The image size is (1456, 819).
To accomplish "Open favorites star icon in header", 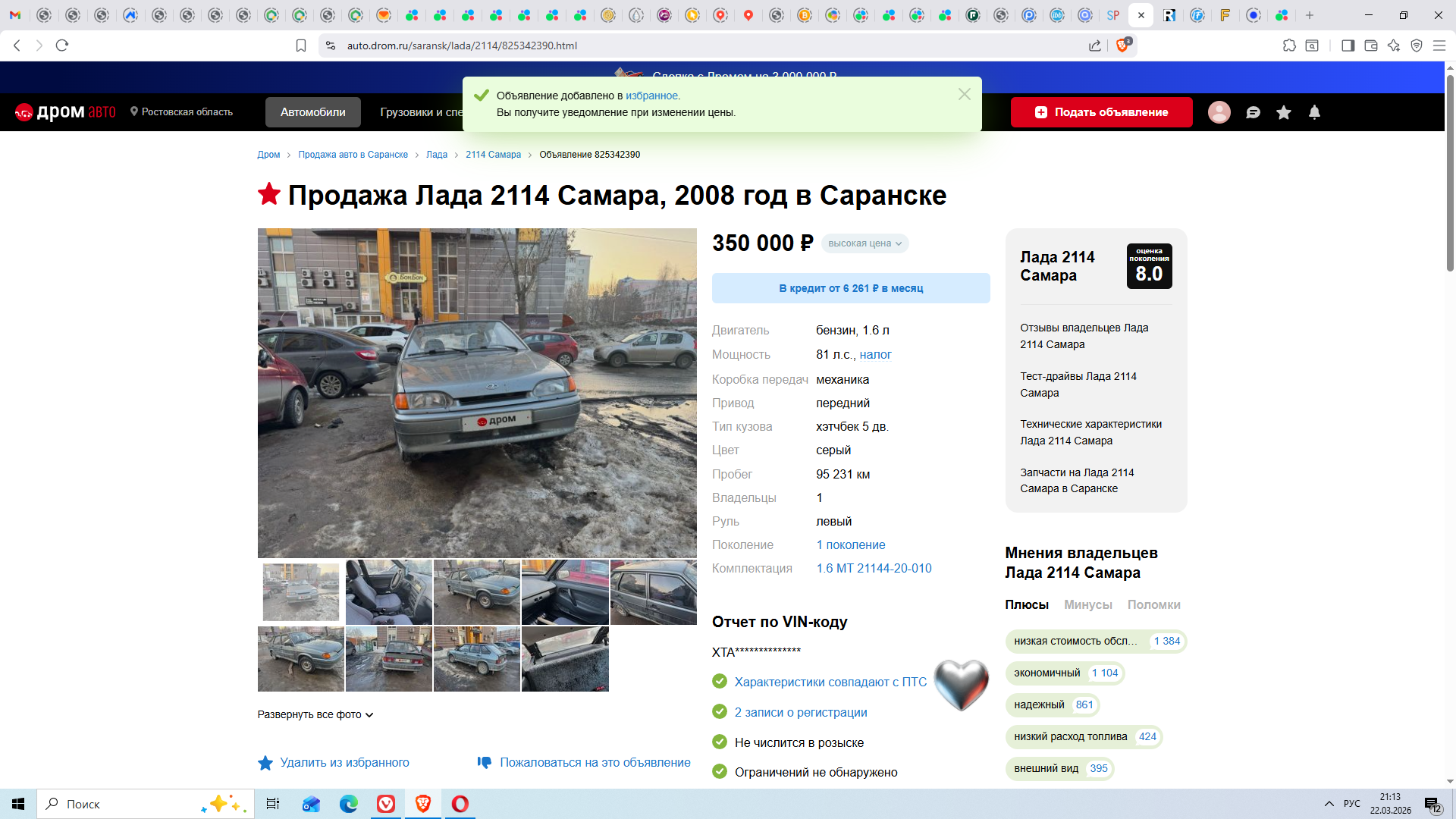I will [1283, 112].
